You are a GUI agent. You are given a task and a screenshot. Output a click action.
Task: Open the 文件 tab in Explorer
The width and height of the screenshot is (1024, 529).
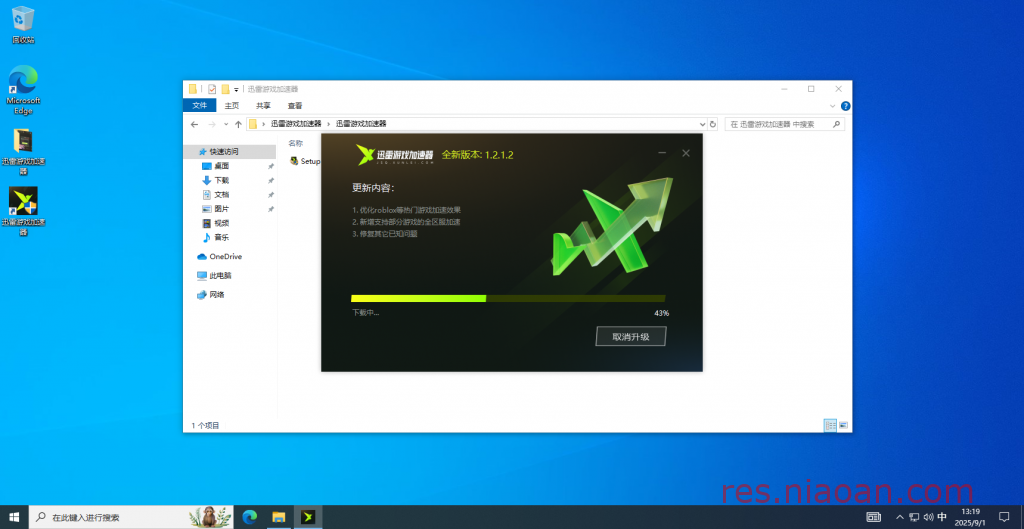pos(200,106)
